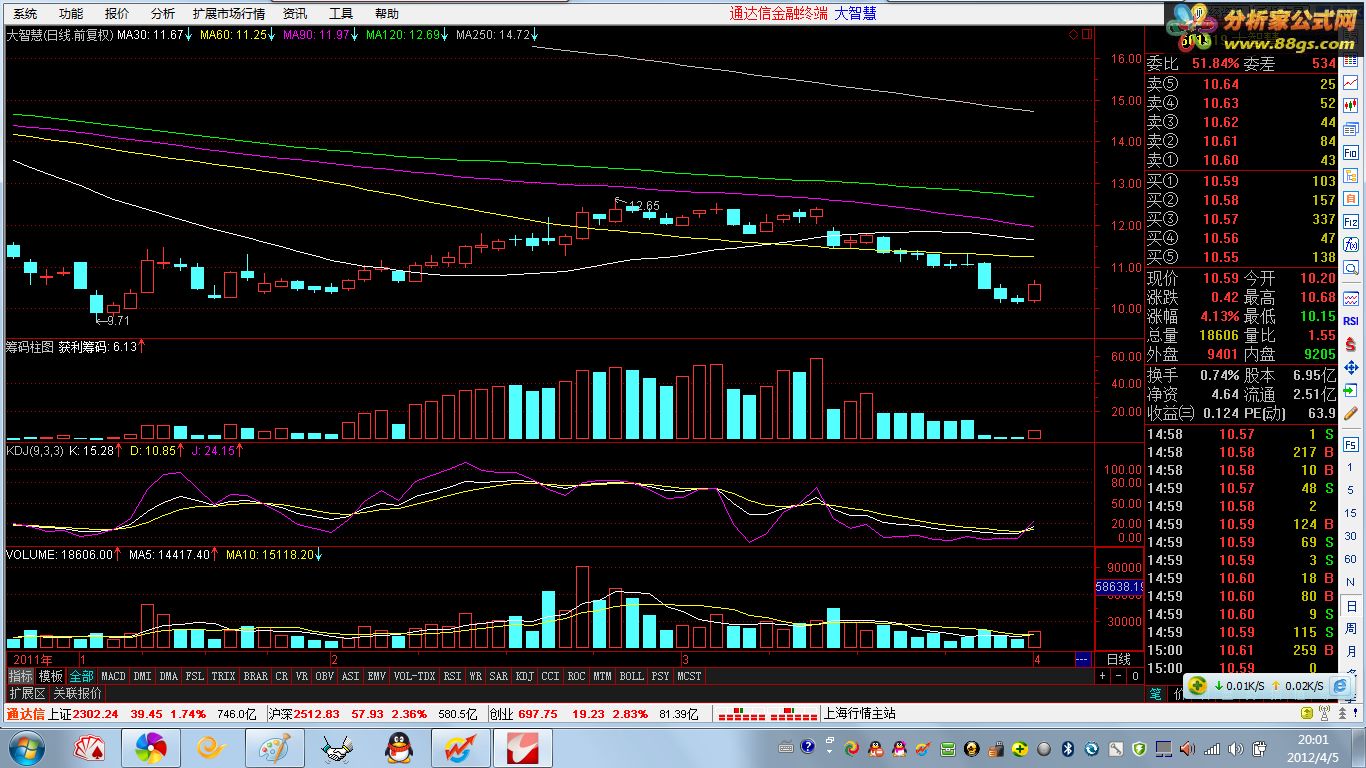Open the paint palette taskbar icon
Screen dimensions: 1366x768
click(274, 747)
